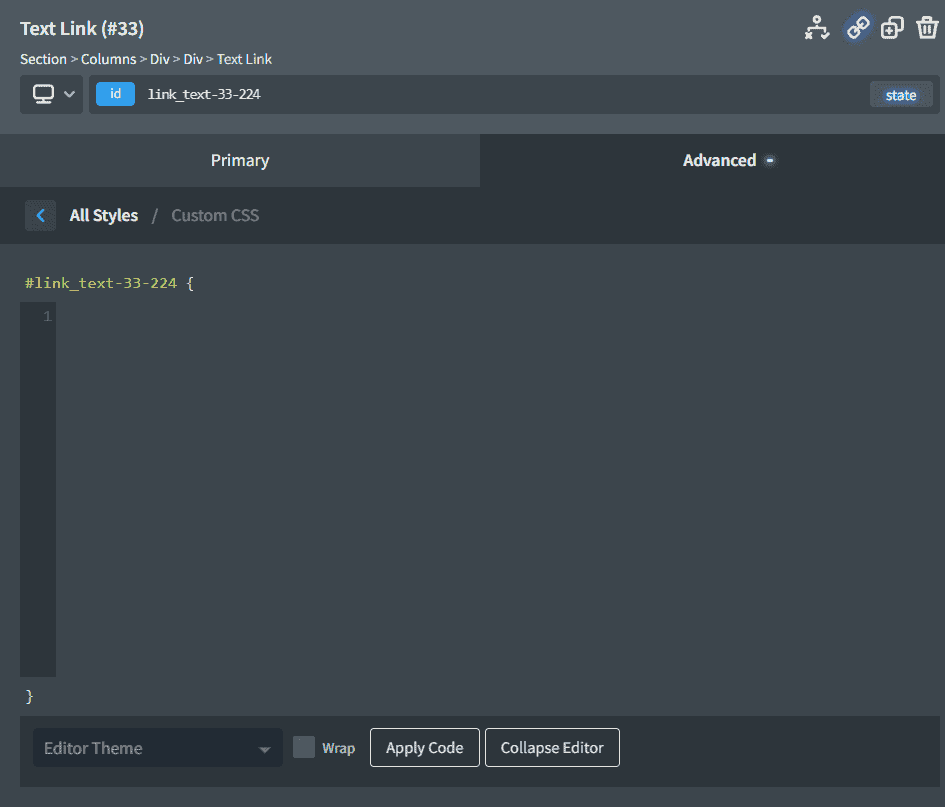The height and width of the screenshot is (807, 945).
Task: Apply the custom CSS code
Action: pos(424,747)
